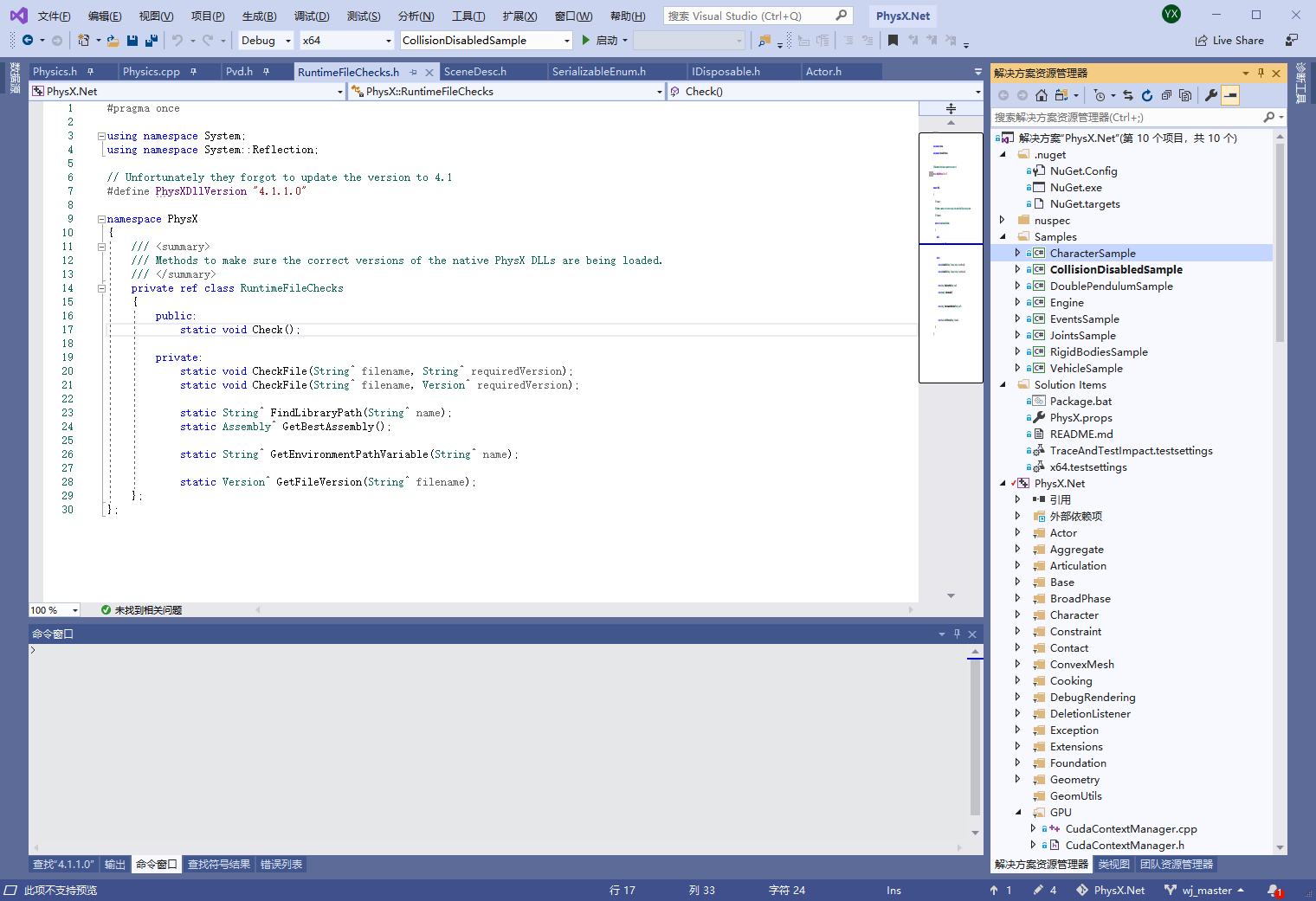The image size is (1316, 901).
Task: Save all open files
Action: point(150,40)
